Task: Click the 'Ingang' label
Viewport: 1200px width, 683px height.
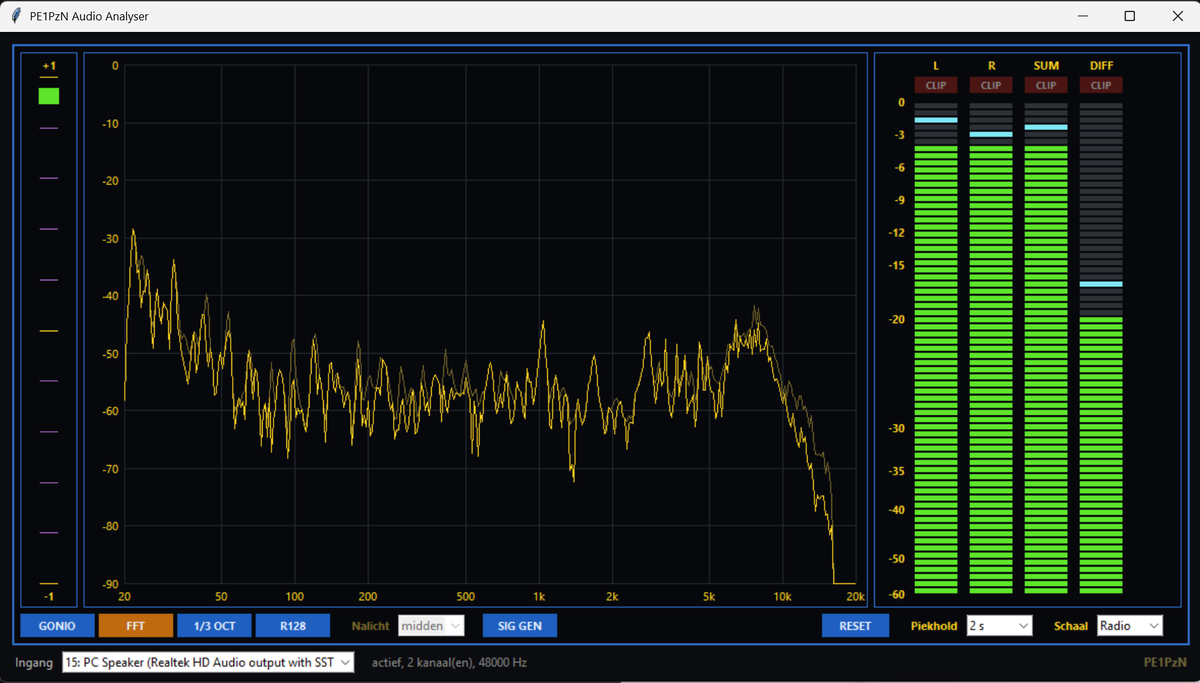Action: [34, 662]
